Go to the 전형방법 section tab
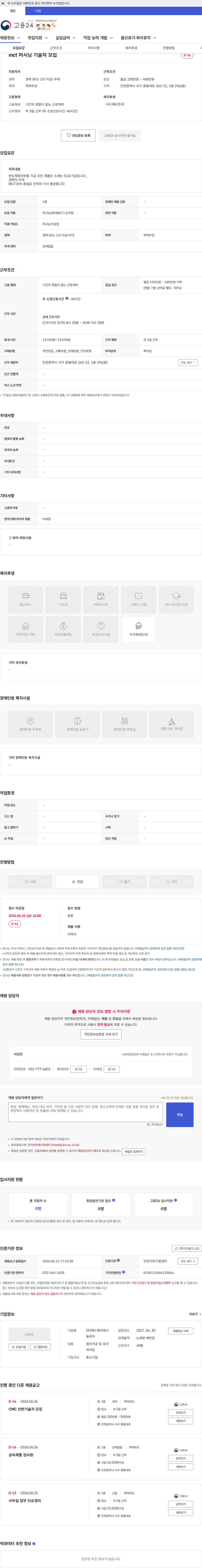This screenshot has width=202, height=1568. click(168, 48)
